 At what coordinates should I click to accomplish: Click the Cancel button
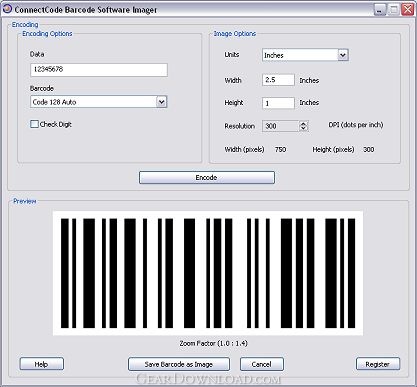coord(262,364)
